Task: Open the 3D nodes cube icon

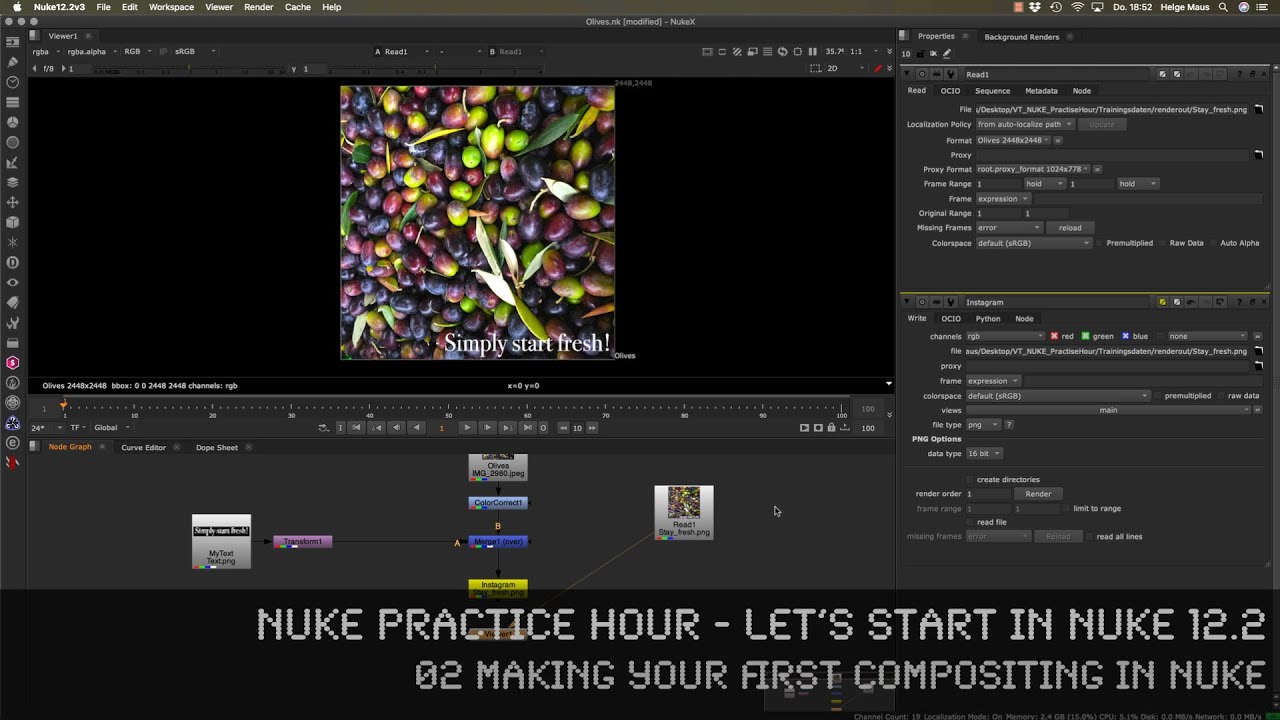Action: point(13,222)
